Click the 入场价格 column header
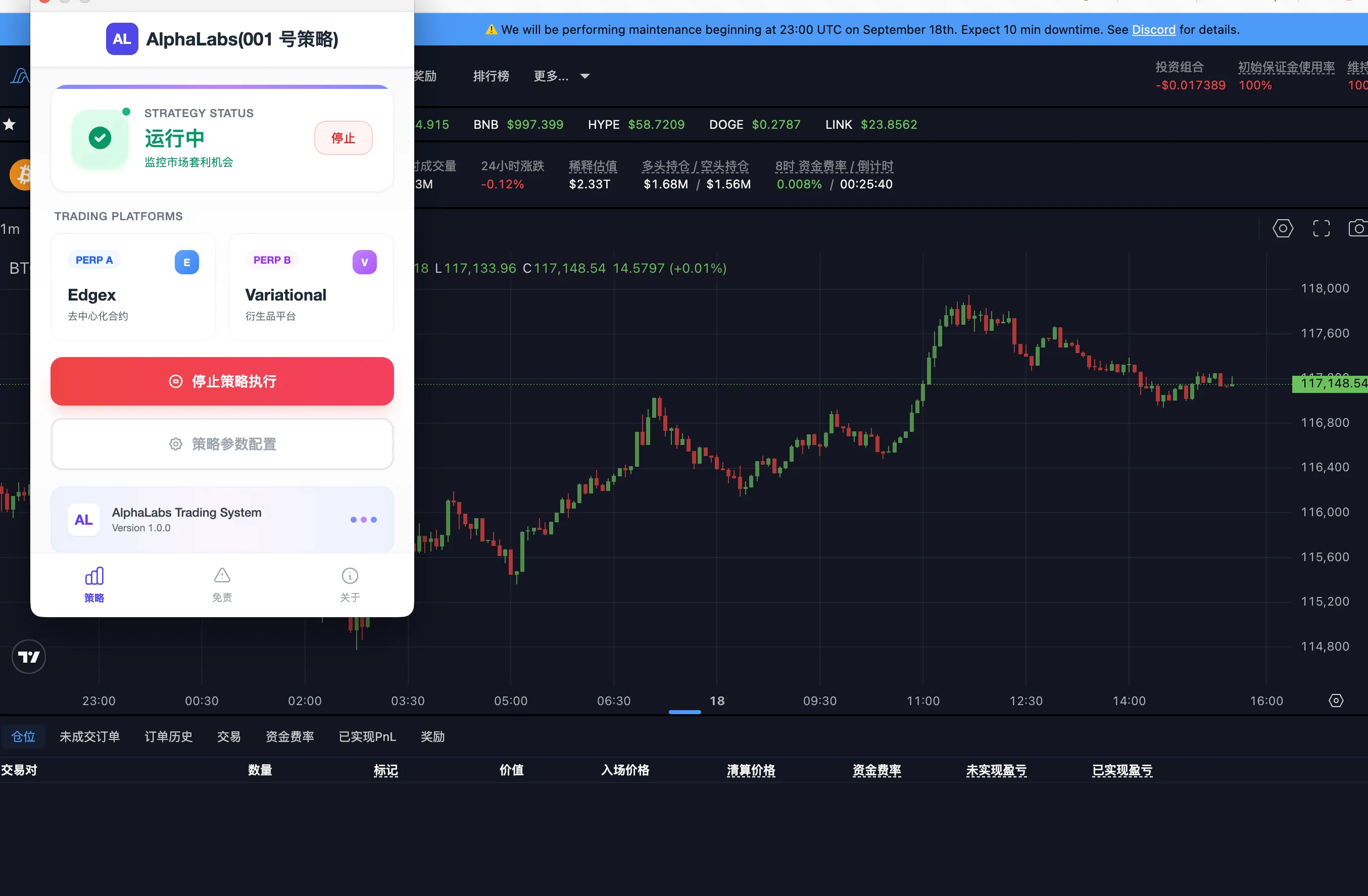The image size is (1368, 896). [x=625, y=770]
